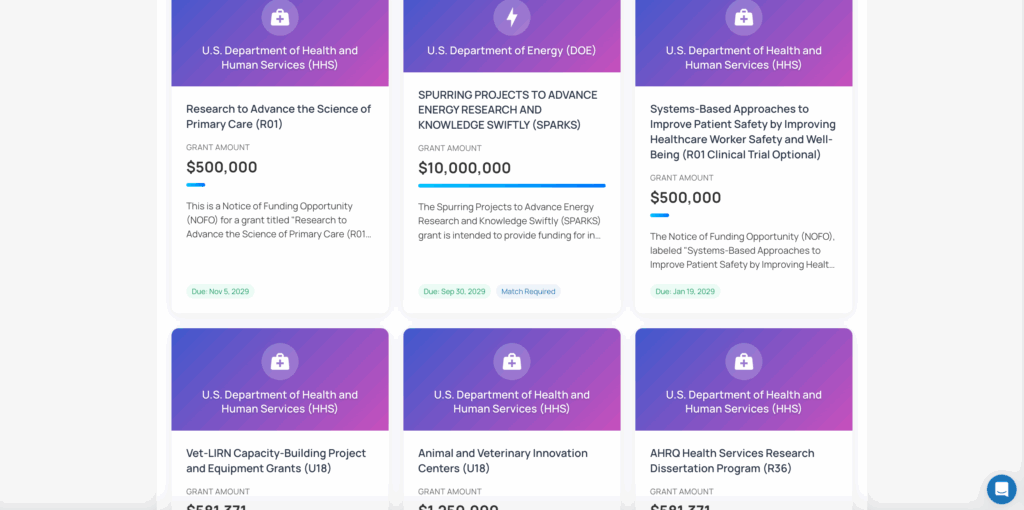Open the chat support widget icon

(x=1001, y=489)
